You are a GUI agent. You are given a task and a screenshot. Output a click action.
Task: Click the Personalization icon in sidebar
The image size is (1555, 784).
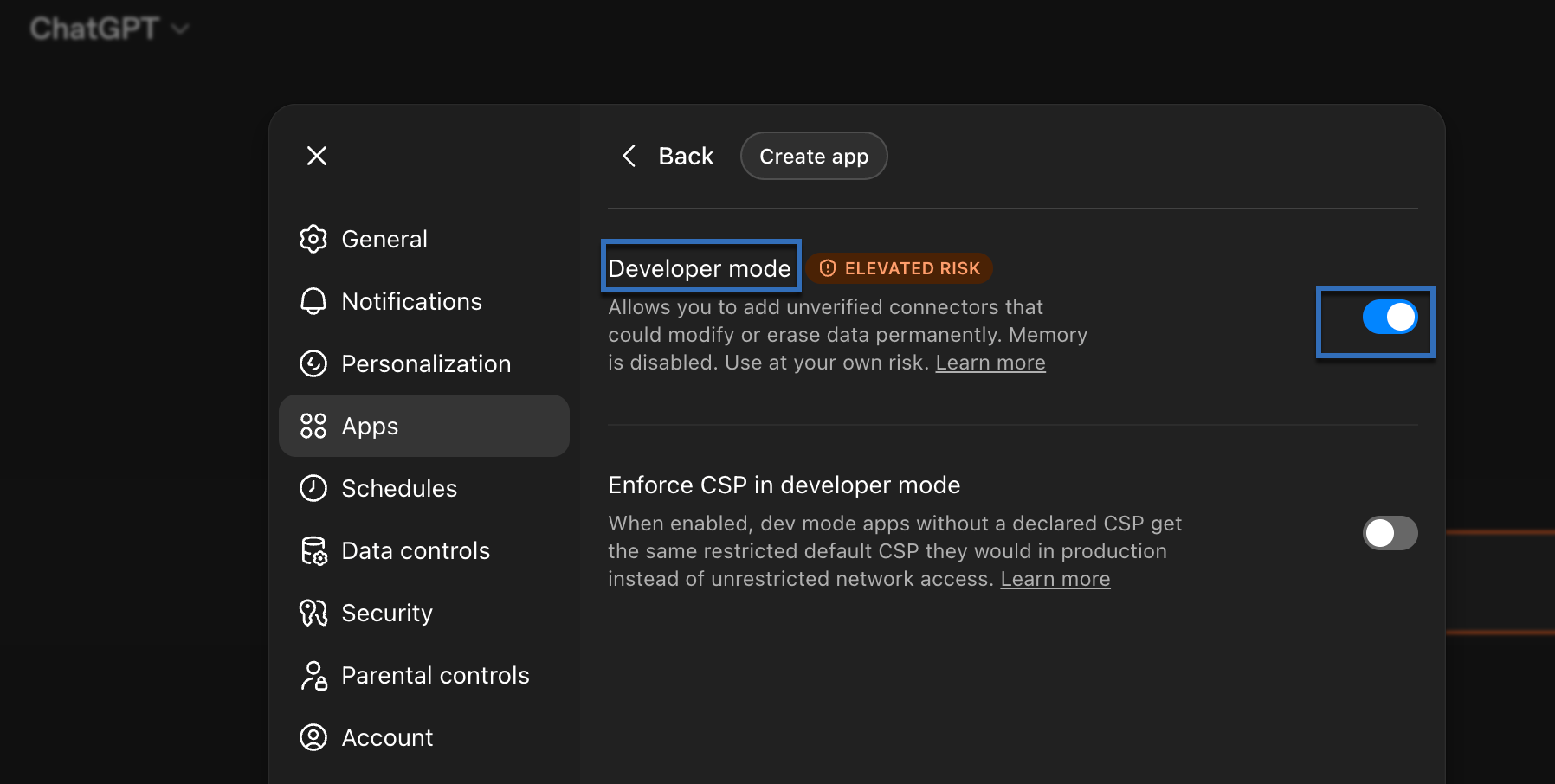click(x=313, y=363)
